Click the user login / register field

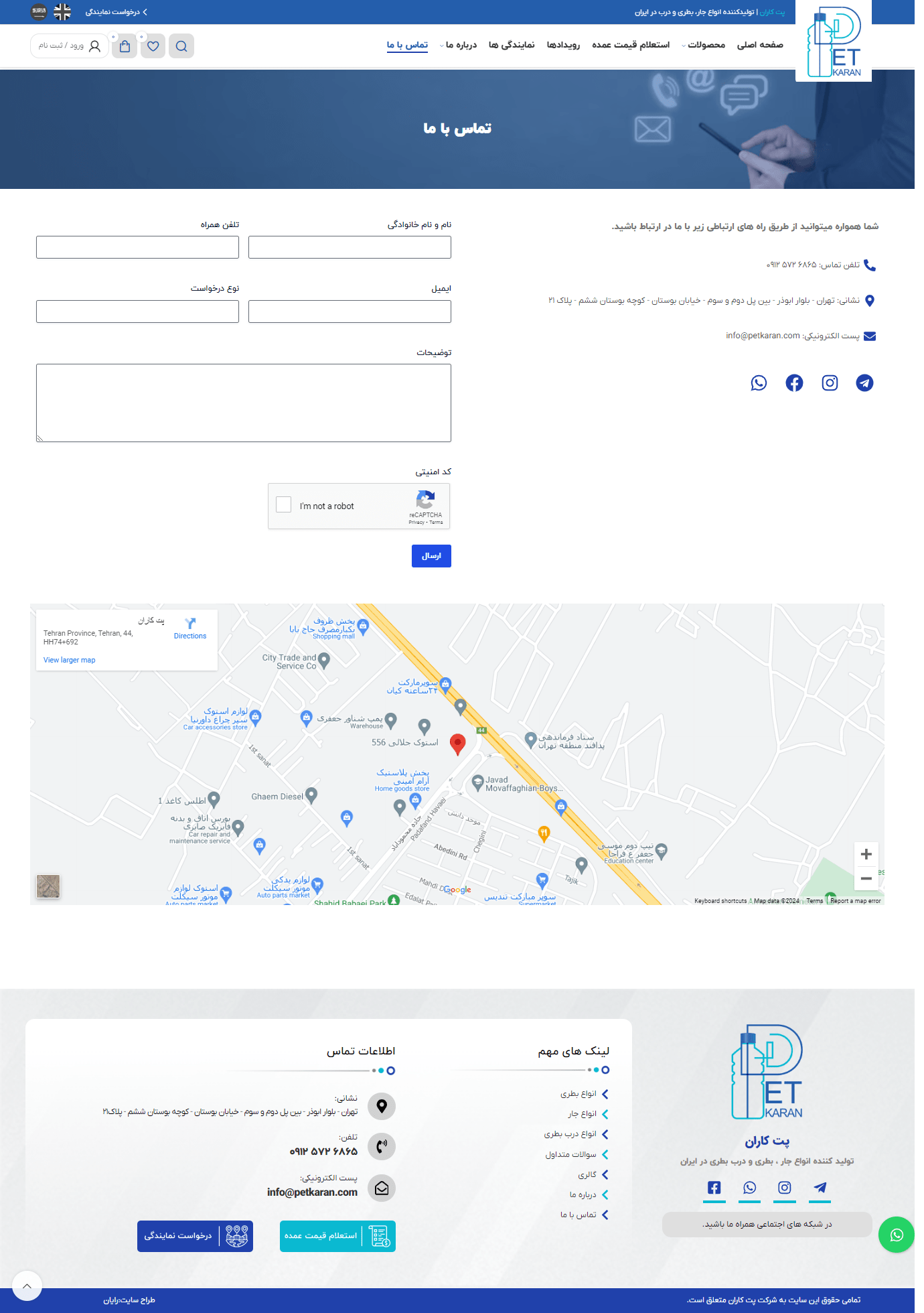[x=69, y=46]
